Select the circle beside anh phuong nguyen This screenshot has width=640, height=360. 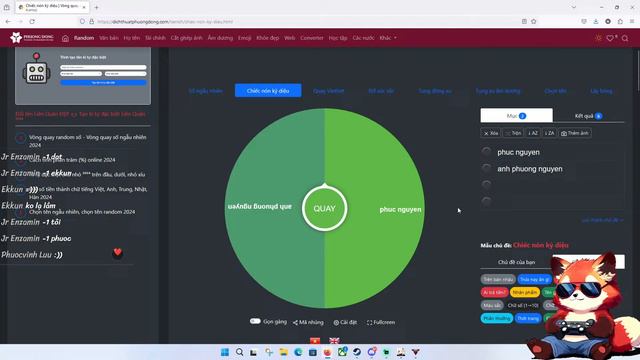[x=486, y=168]
